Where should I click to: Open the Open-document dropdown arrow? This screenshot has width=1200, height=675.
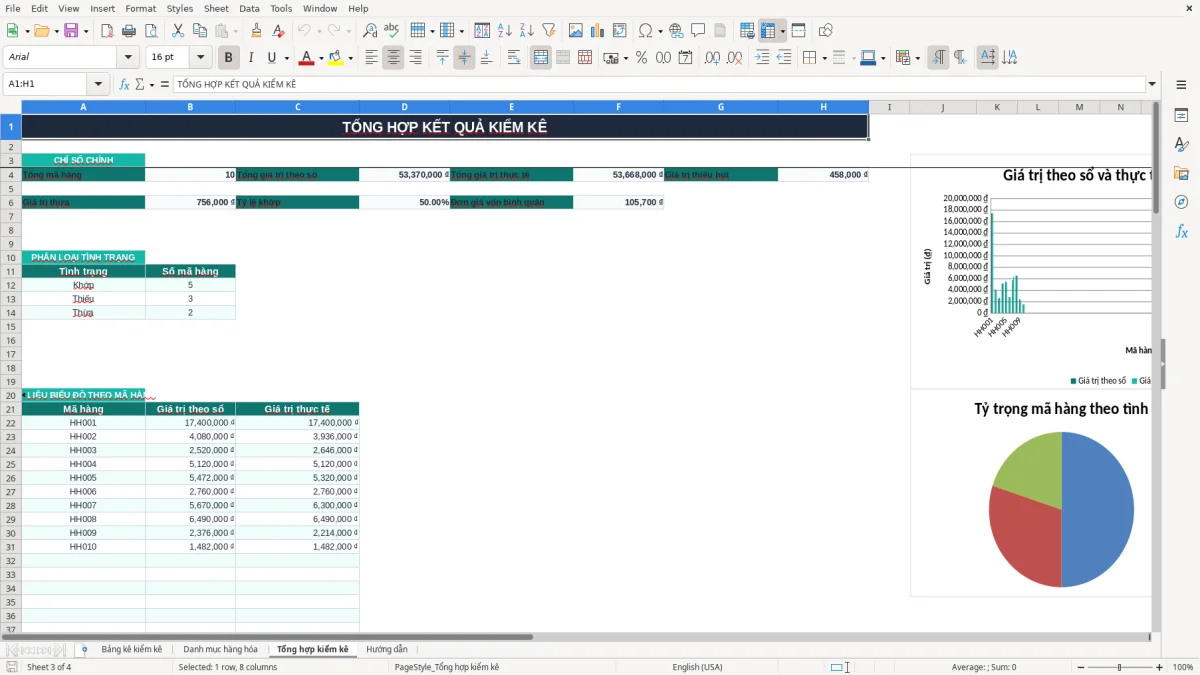pos(55,31)
